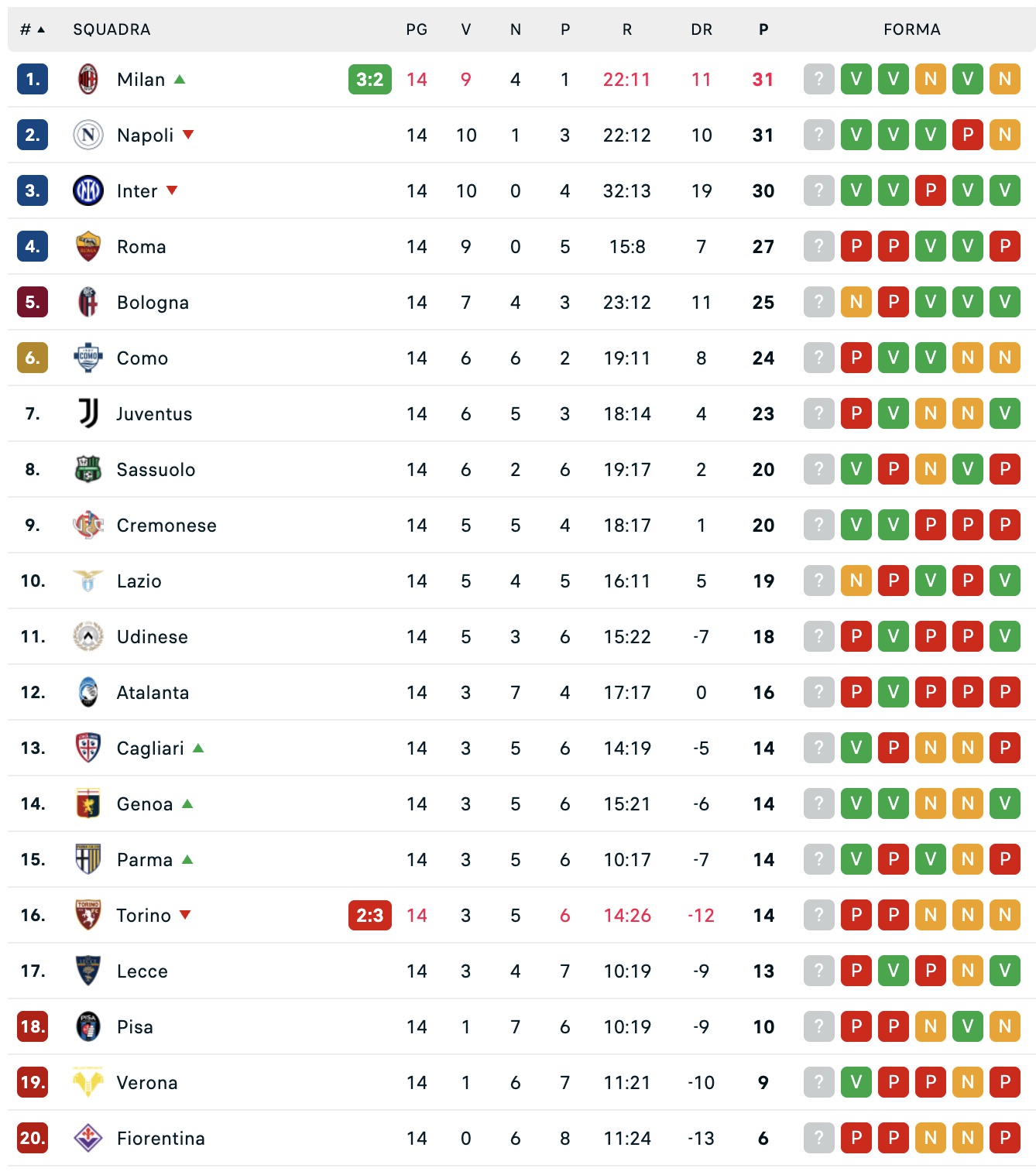Click the FORMA column header
Image resolution: width=1036 pixels, height=1175 pixels.
pos(912,29)
